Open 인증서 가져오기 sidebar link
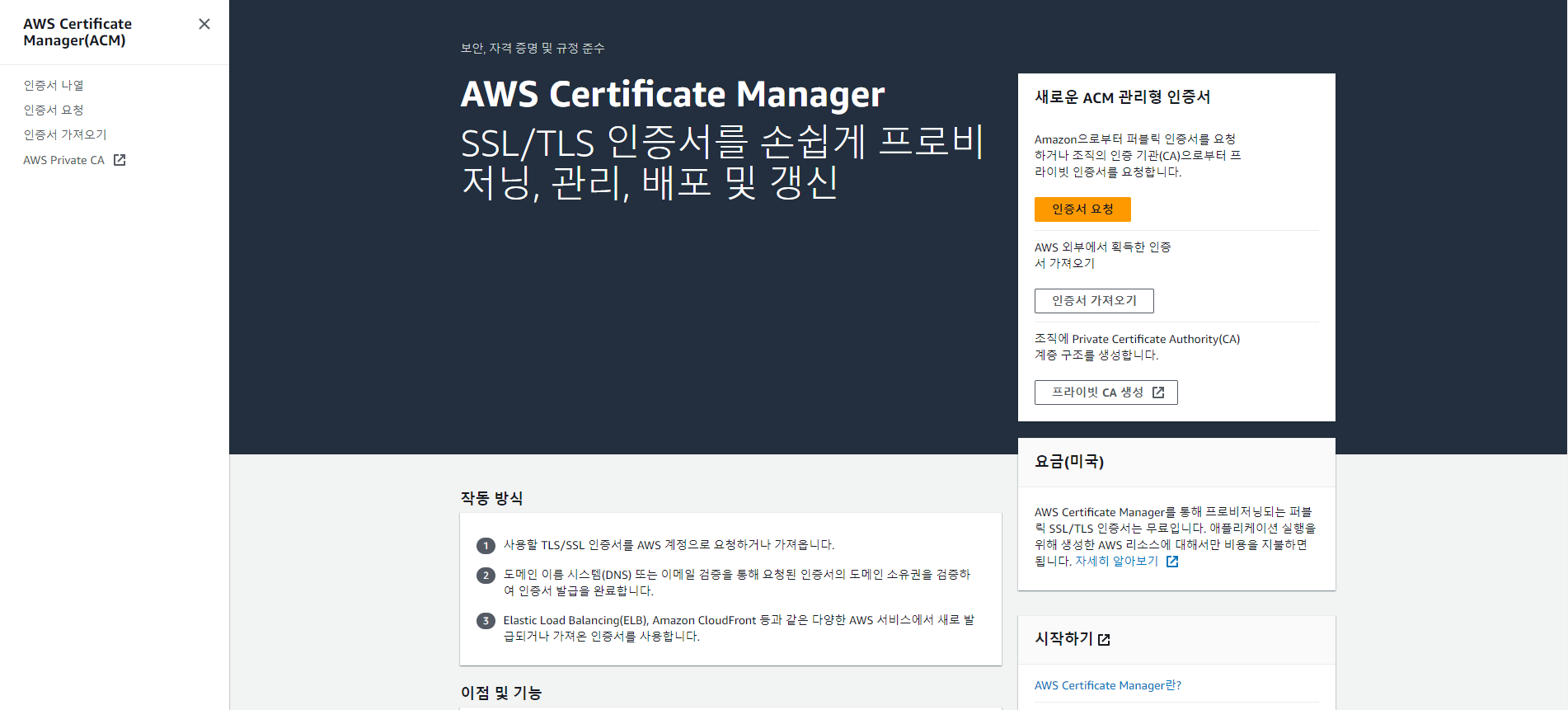The image size is (1568, 710). click(65, 134)
